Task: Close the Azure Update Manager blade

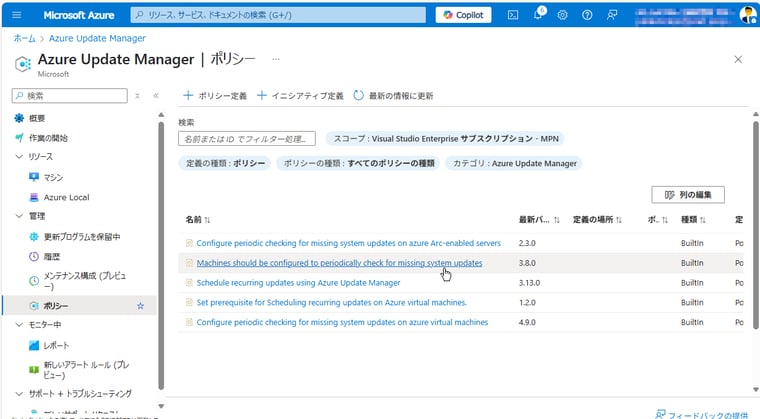Action: coord(738,59)
